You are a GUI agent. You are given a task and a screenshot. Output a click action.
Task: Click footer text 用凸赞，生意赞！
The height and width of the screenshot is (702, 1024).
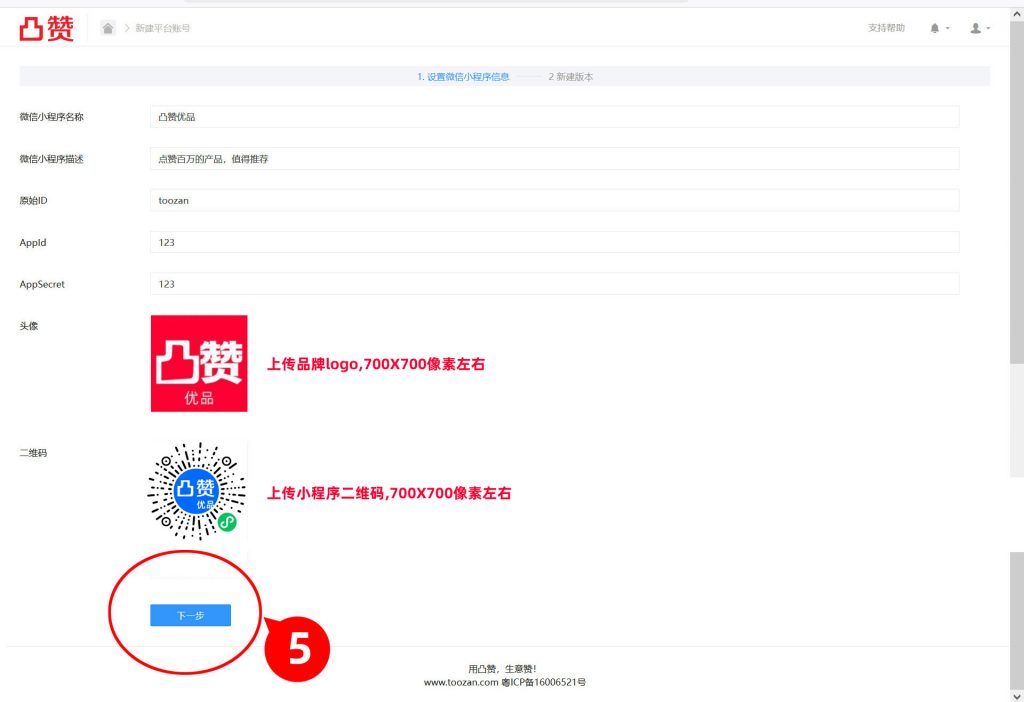tap(502, 669)
